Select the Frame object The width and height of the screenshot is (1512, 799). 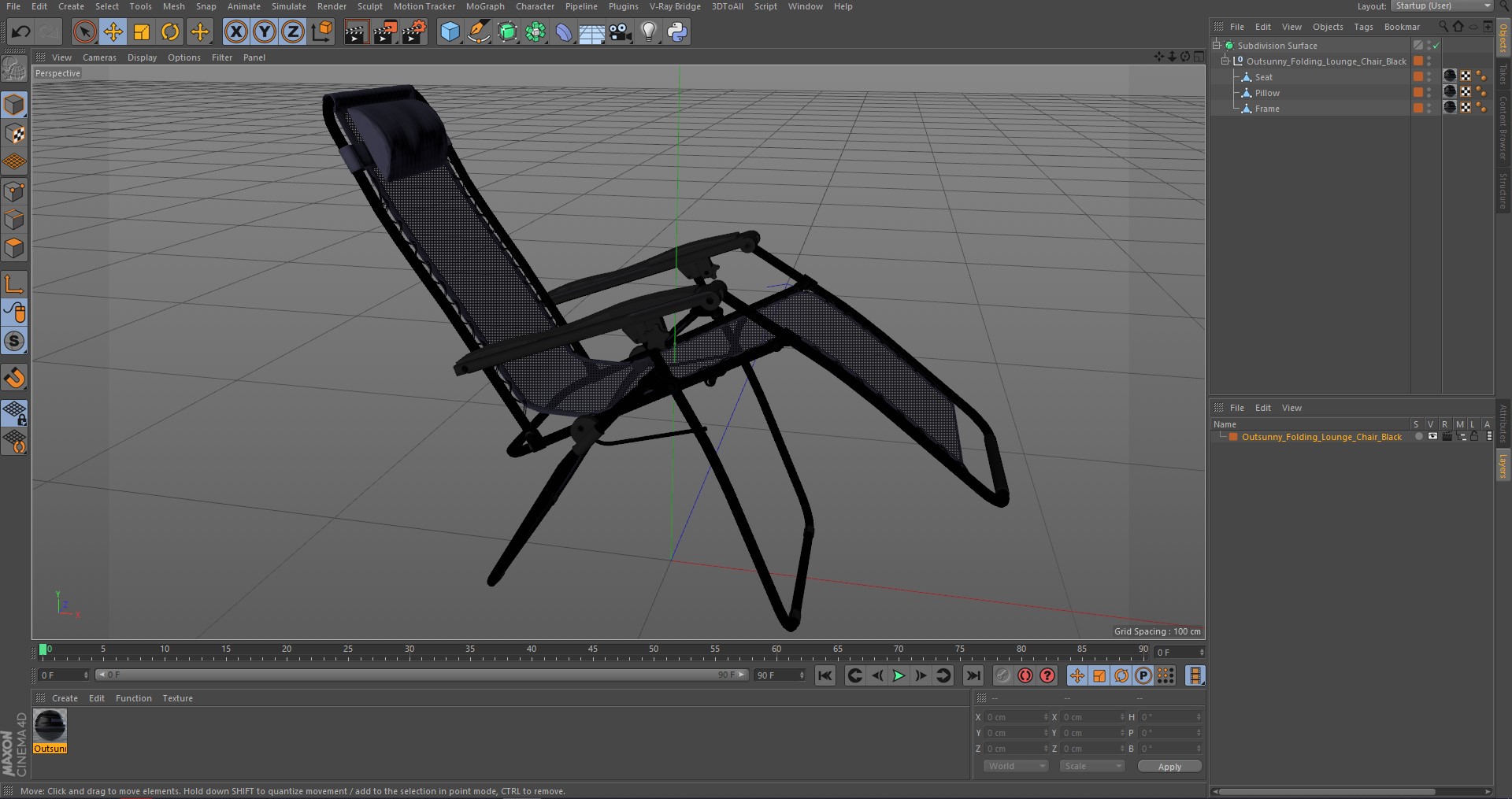point(1267,109)
